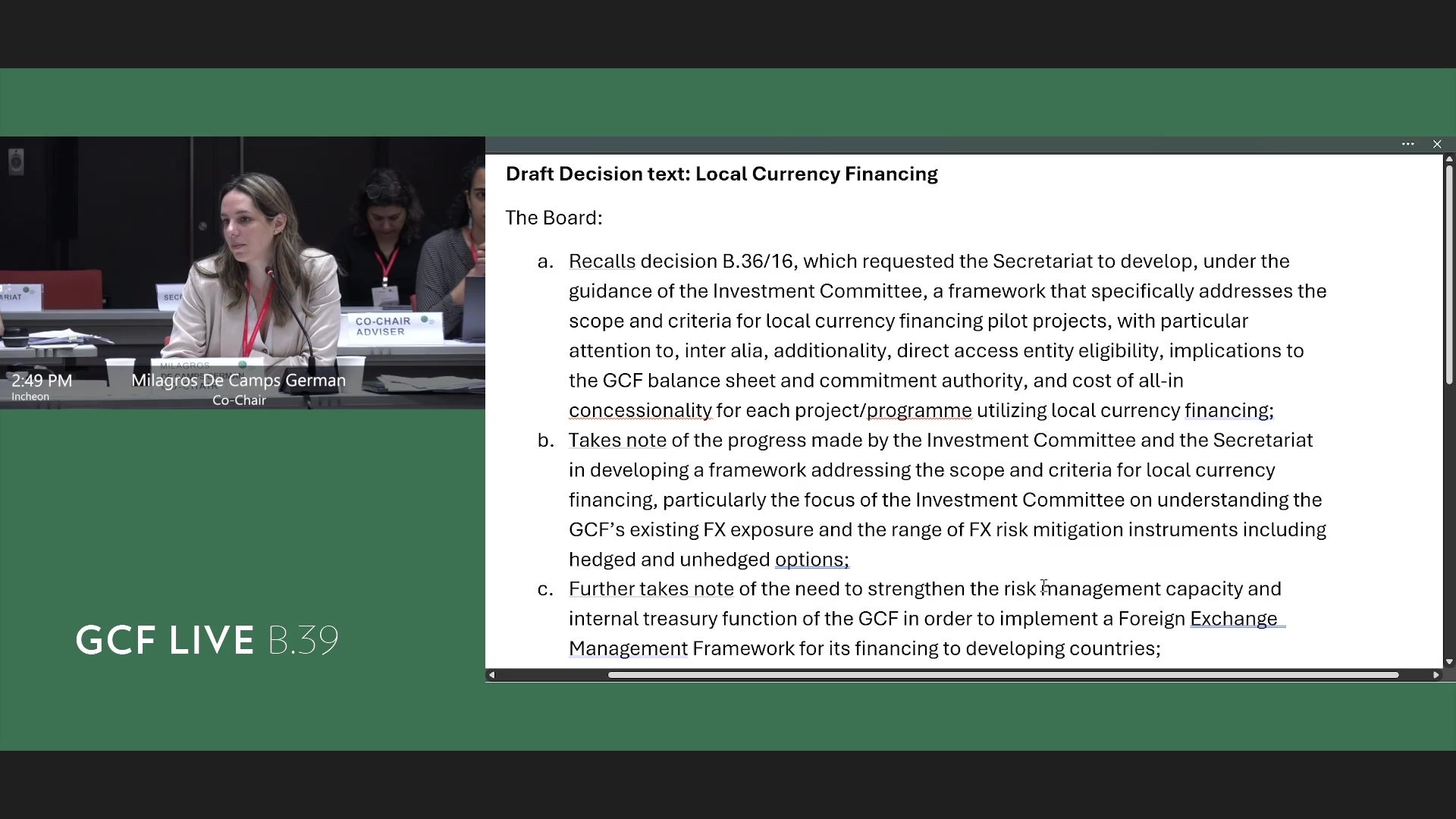This screenshot has height=819, width=1456.
Task: Click the vertical scrollbar up arrow
Action: click(x=1449, y=159)
